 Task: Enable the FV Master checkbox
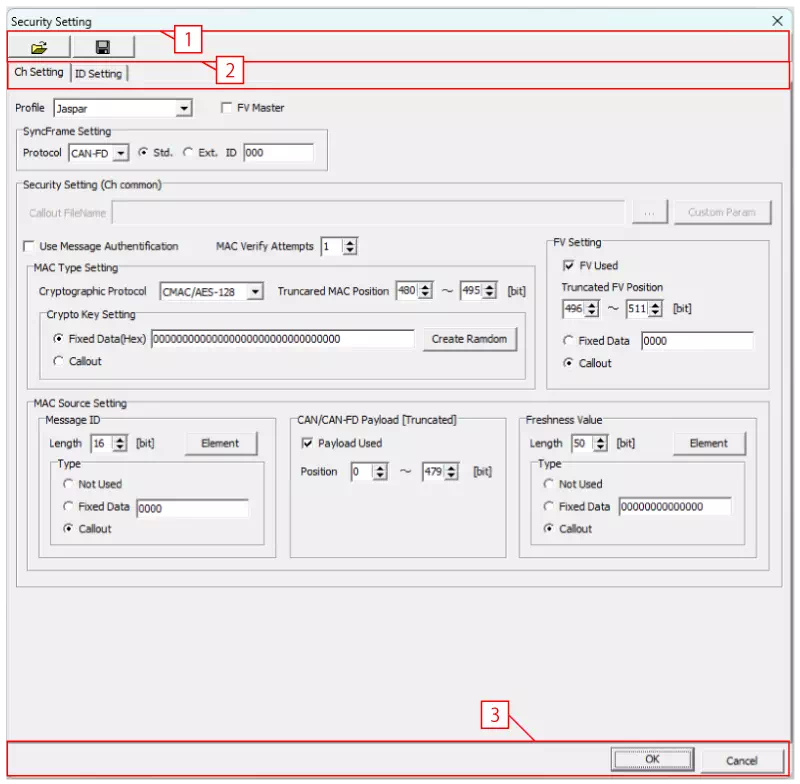coord(227,107)
